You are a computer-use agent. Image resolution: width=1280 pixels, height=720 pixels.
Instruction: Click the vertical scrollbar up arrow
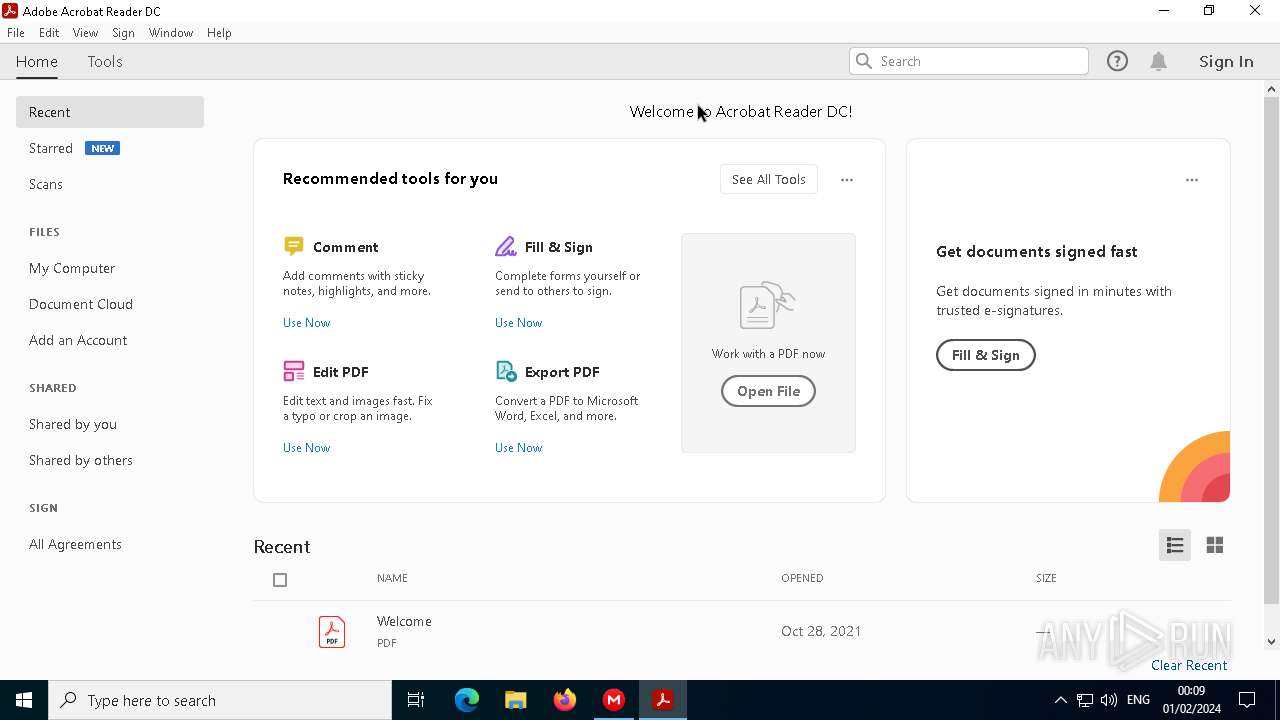point(1271,89)
